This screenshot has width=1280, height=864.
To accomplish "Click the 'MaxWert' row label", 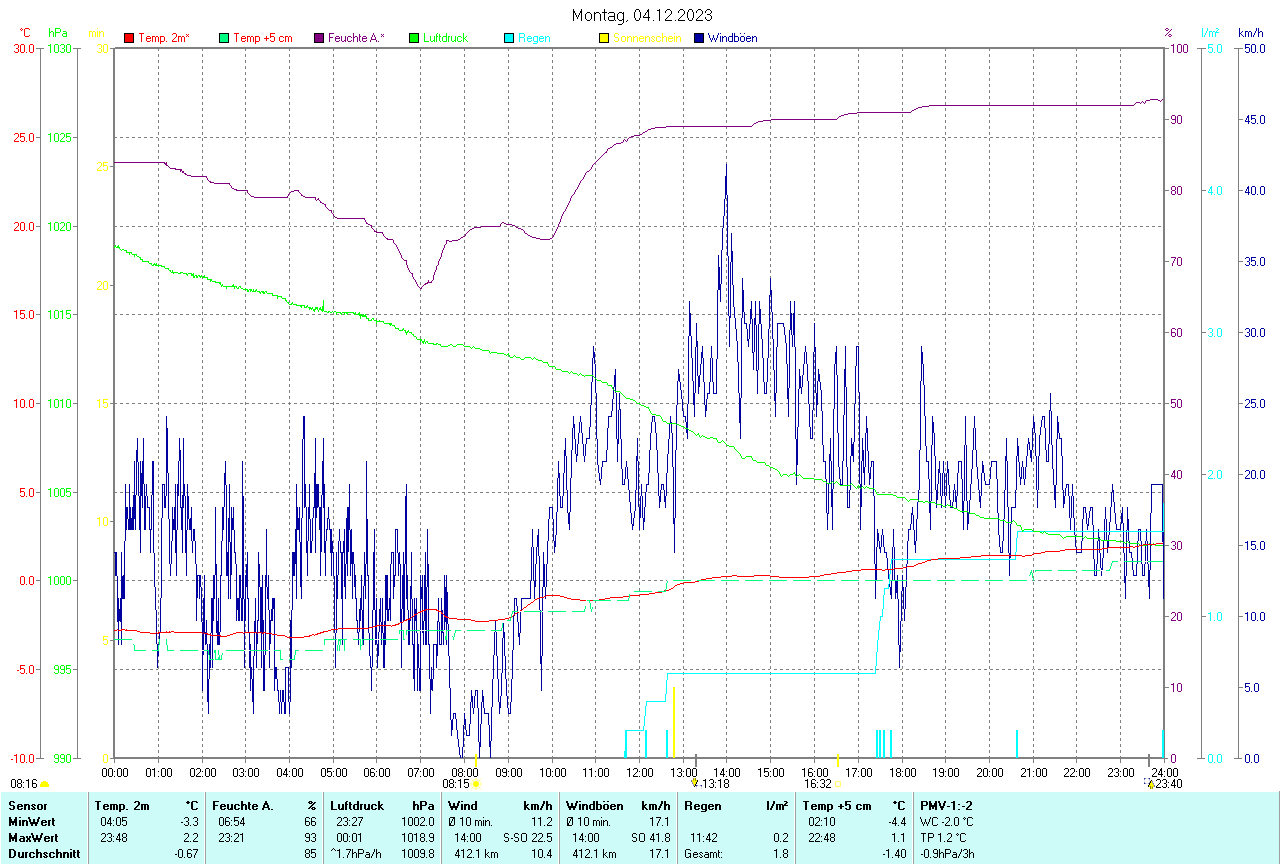I will pyautogui.click(x=33, y=837).
